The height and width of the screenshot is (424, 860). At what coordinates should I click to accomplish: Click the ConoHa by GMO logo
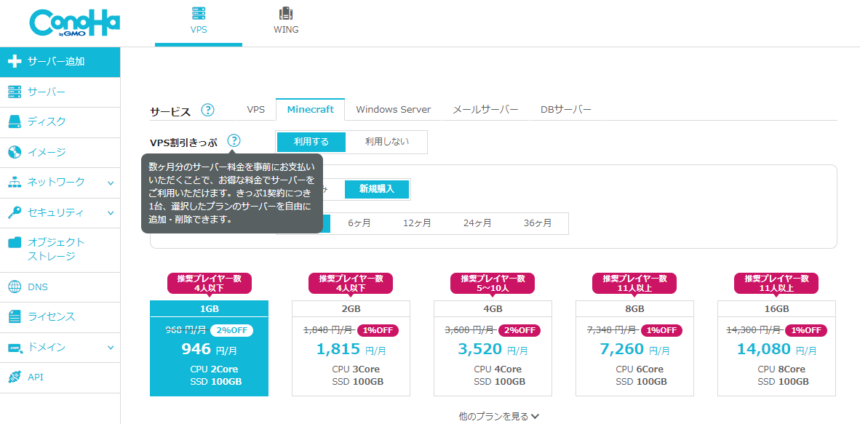75,25
